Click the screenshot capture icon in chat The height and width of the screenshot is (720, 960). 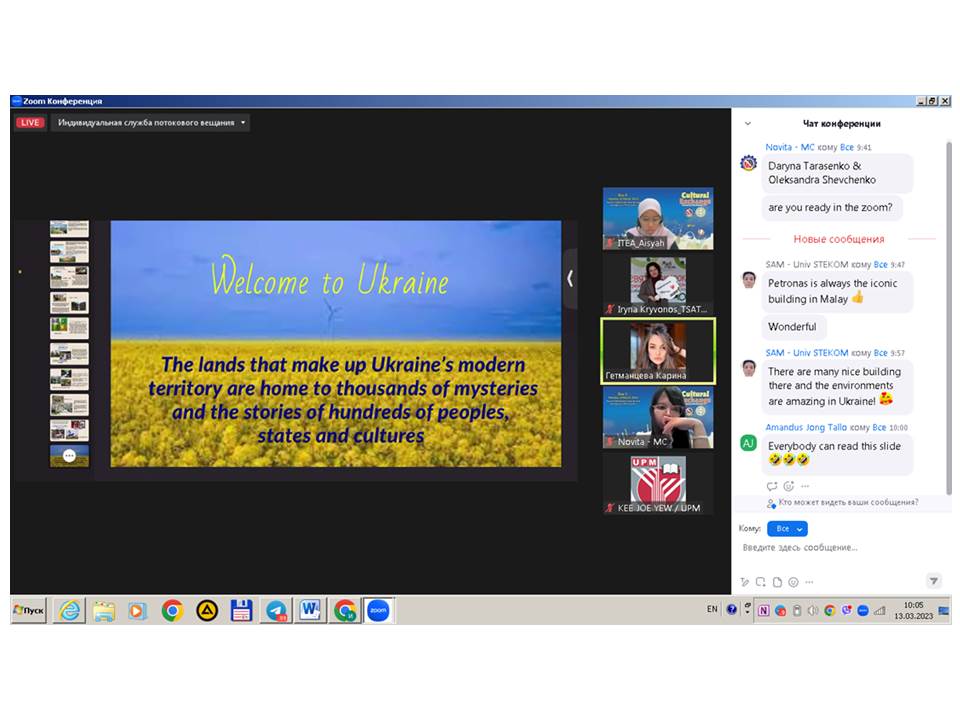tap(761, 582)
